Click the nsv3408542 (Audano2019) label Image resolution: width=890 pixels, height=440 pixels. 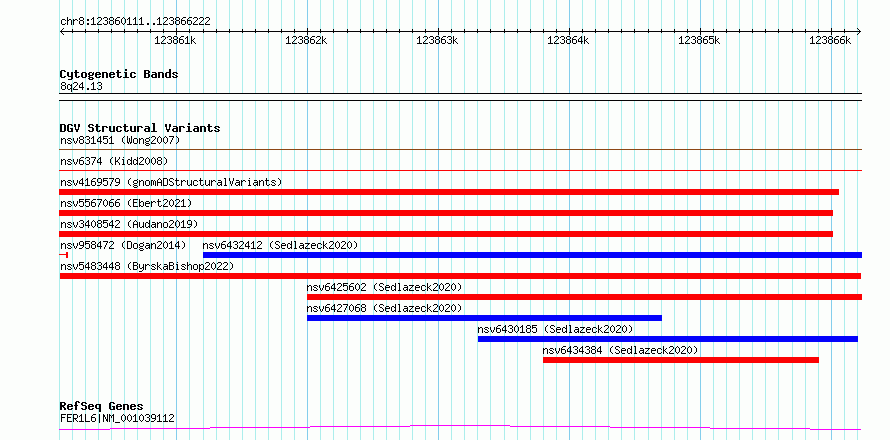[129, 224]
